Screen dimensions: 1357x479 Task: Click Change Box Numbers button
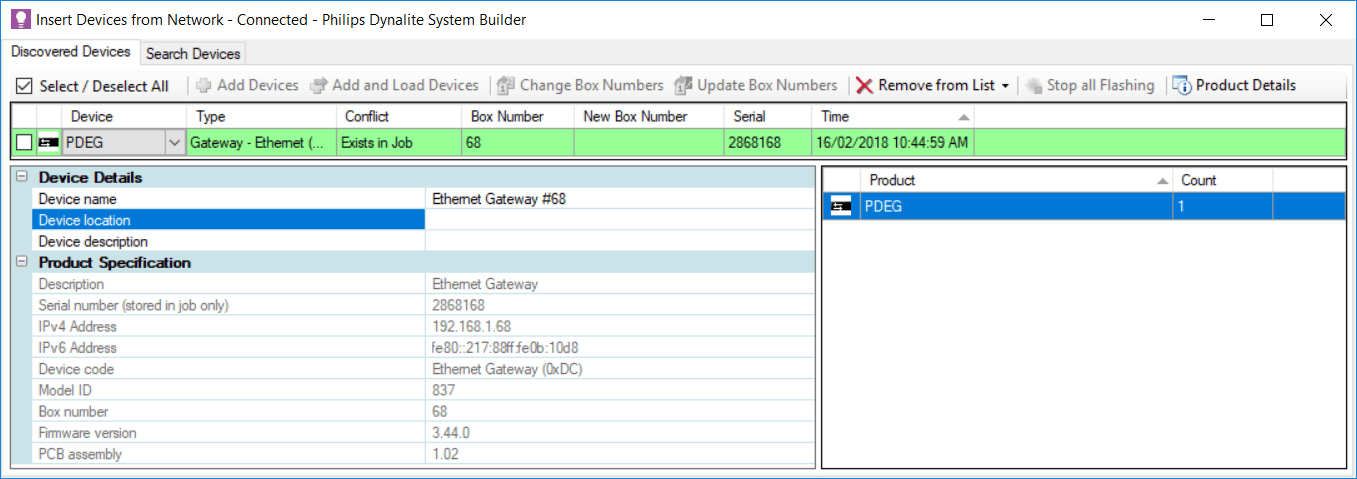580,86
